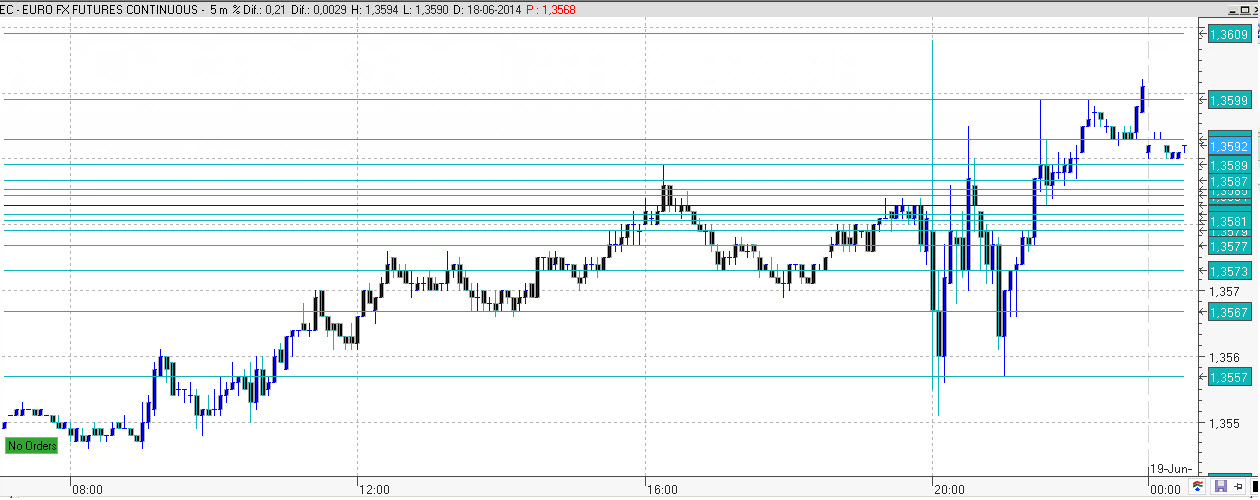
Task: Click the 20:00 time axis label
Action: click(x=949, y=489)
